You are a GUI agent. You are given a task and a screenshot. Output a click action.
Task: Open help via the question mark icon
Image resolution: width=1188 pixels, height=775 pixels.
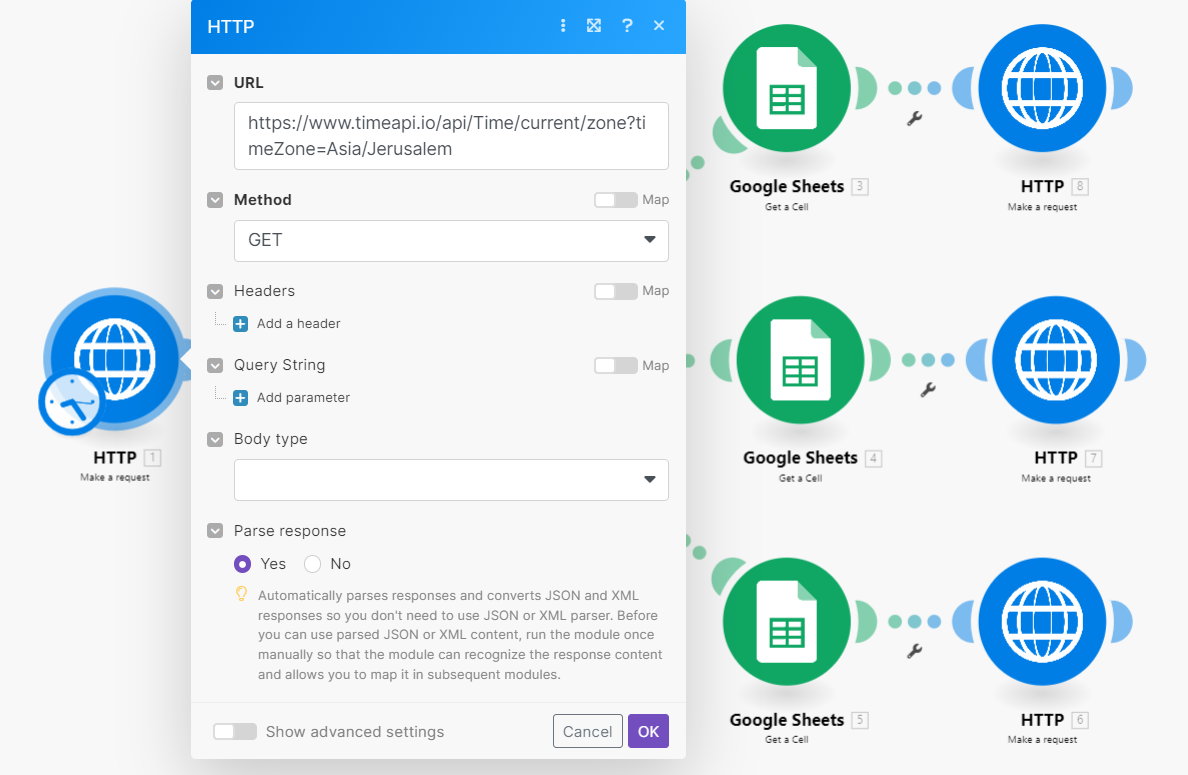click(627, 26)
